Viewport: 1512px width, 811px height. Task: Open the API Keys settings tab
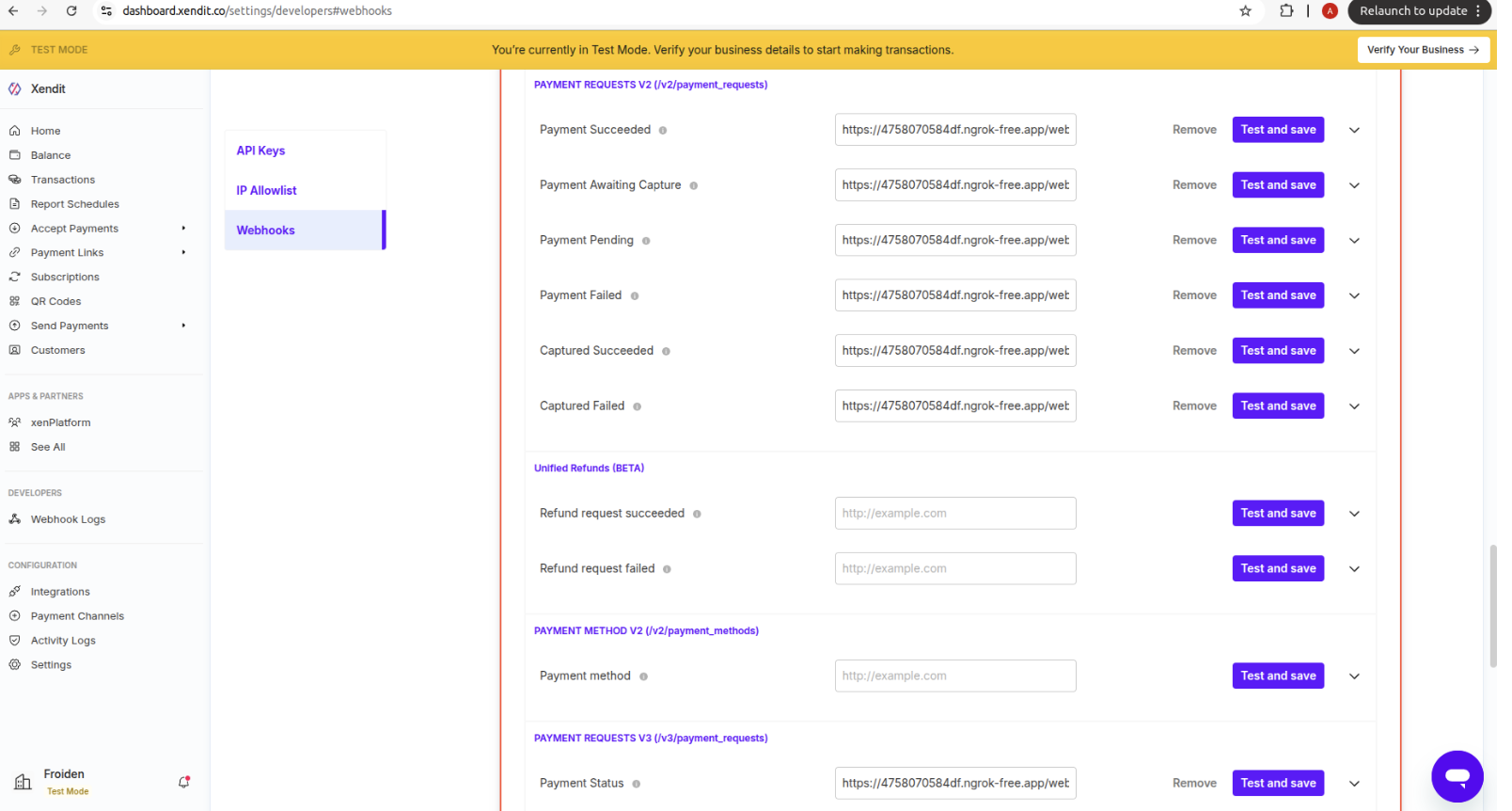305,151
